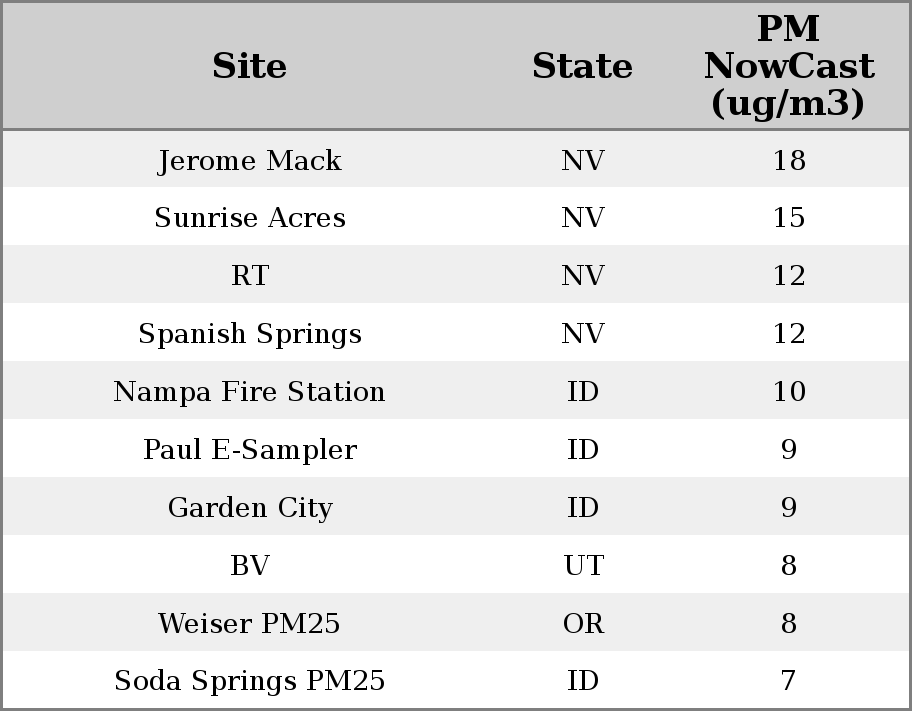The width and height of the screenshot is (912, 711).
Task: Click the State column header
Action: tap(582, 66)
